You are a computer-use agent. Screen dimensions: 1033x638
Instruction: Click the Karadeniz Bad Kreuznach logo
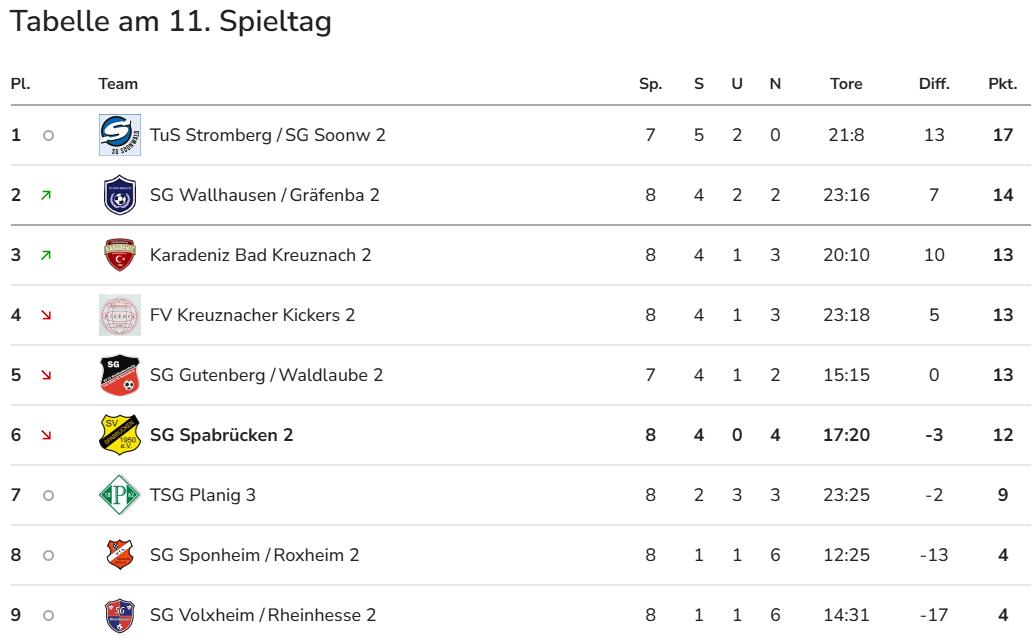(x=119, y=255)
